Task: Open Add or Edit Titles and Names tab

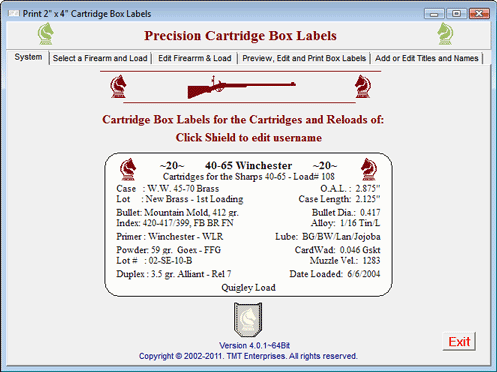Action: [427, 58]
